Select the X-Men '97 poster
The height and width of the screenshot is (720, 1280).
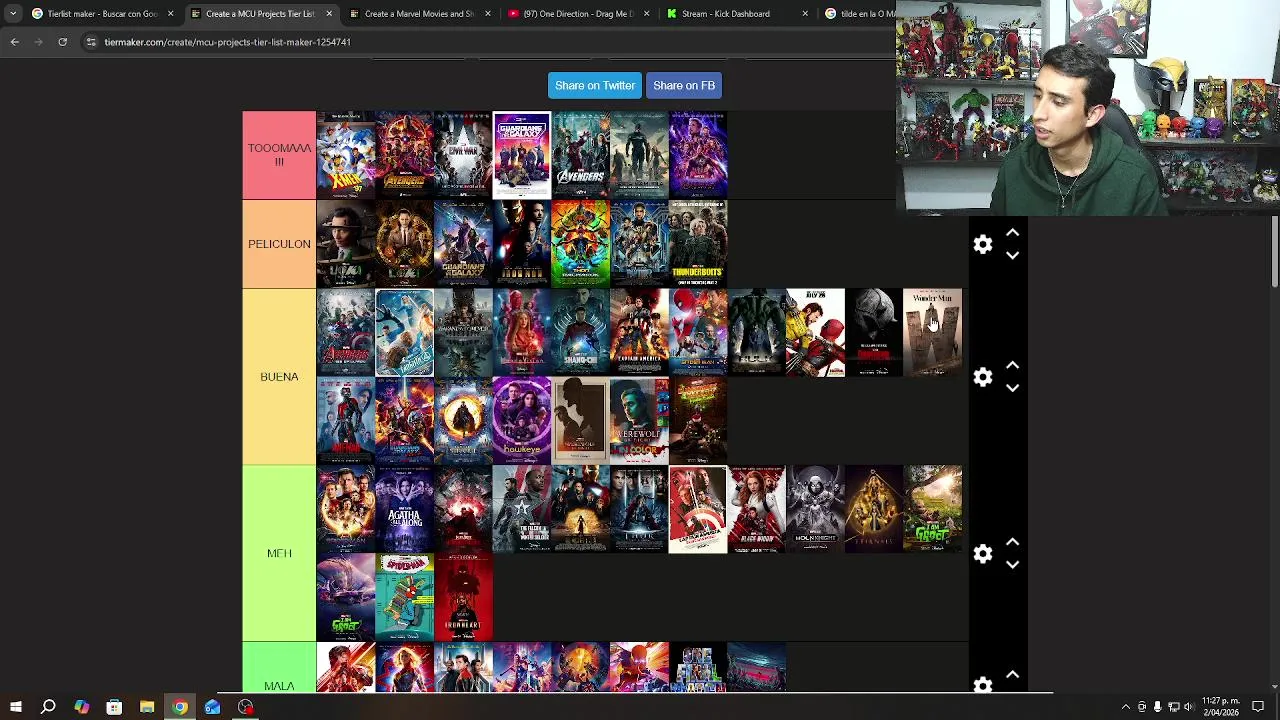click(346, 155)
